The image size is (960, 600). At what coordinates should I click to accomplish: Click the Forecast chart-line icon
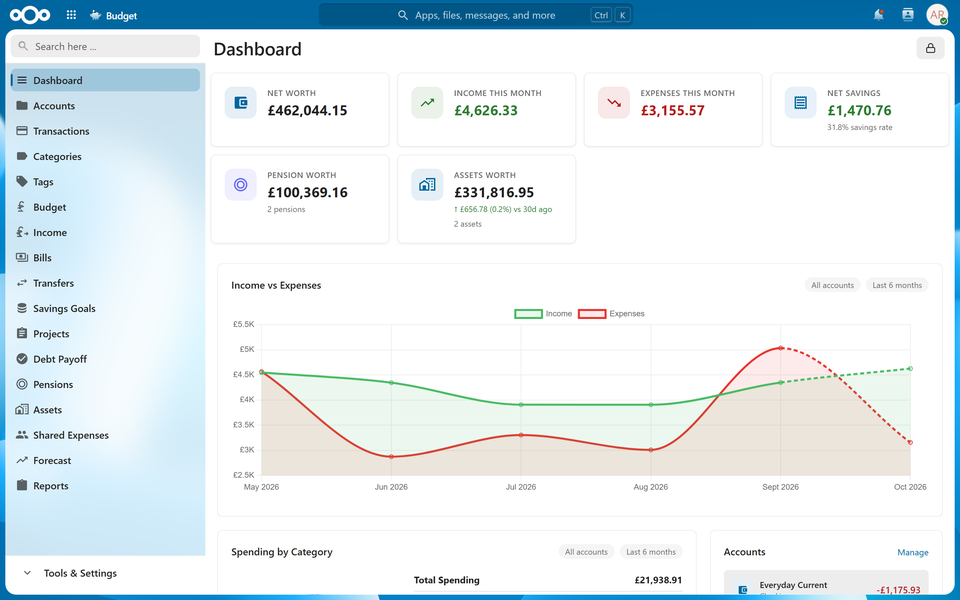coord(22,460)
